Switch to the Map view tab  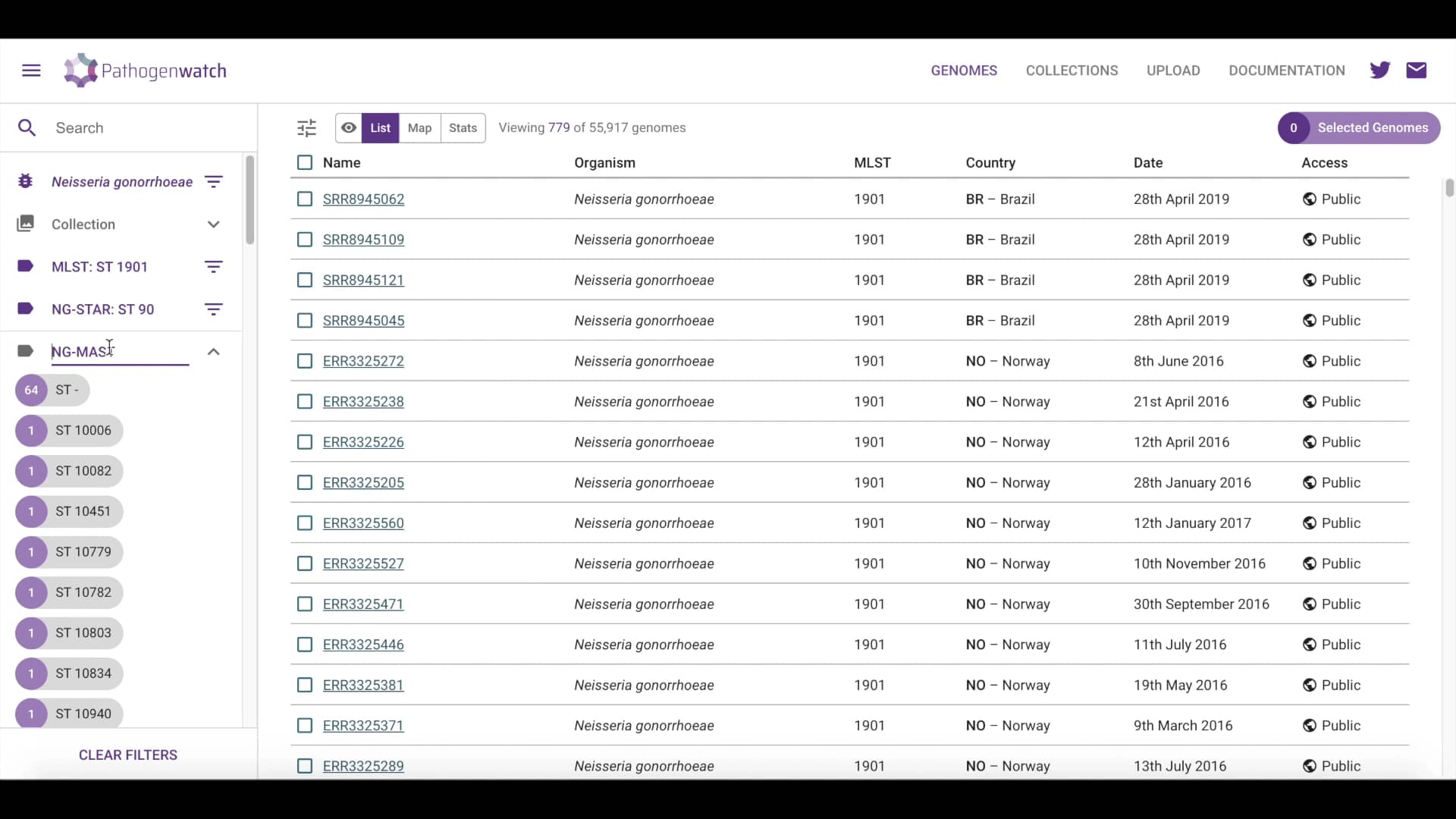click(419, 127)
